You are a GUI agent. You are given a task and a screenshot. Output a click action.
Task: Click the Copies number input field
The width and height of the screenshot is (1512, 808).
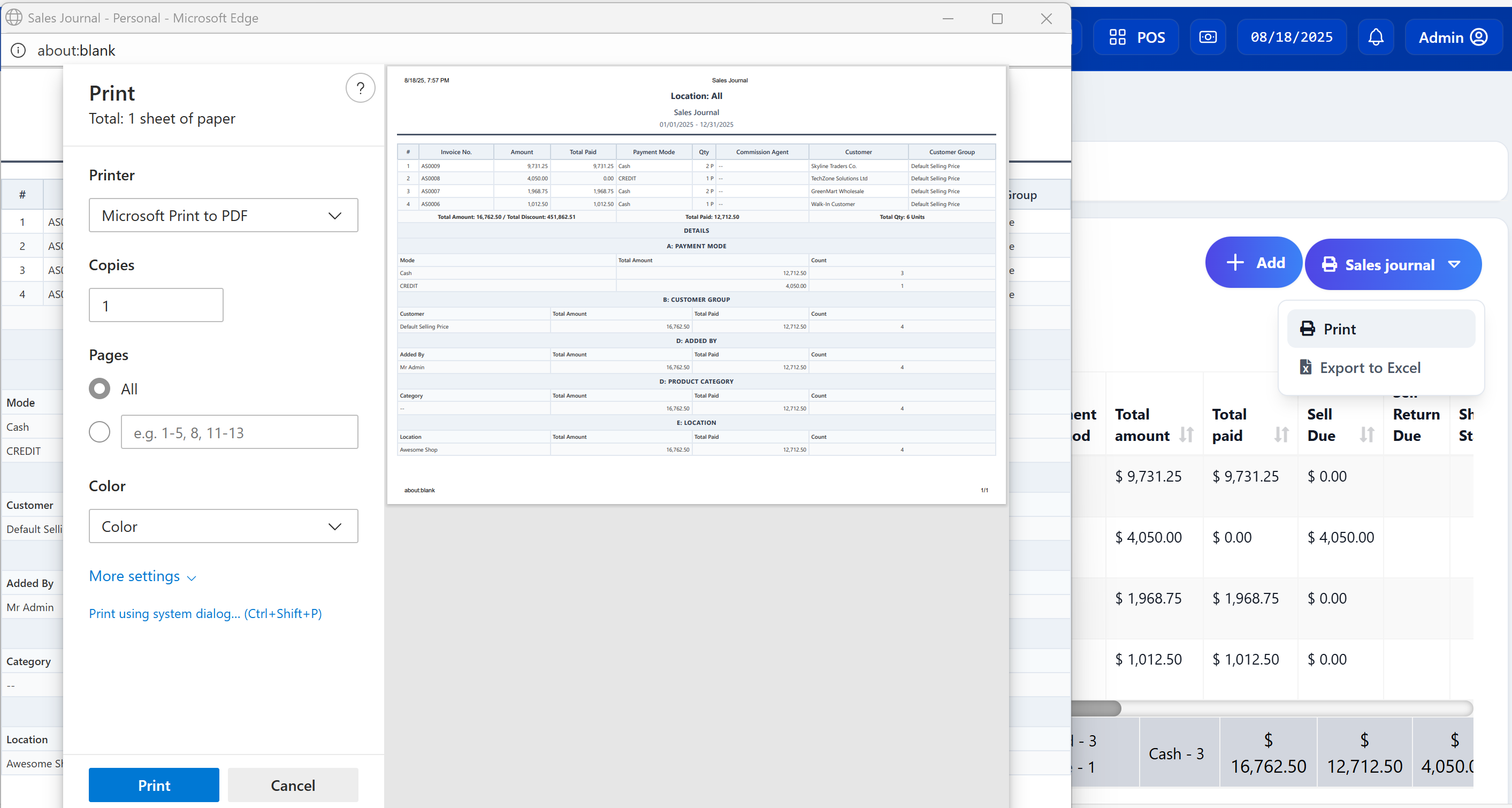(x=156, y=306)
